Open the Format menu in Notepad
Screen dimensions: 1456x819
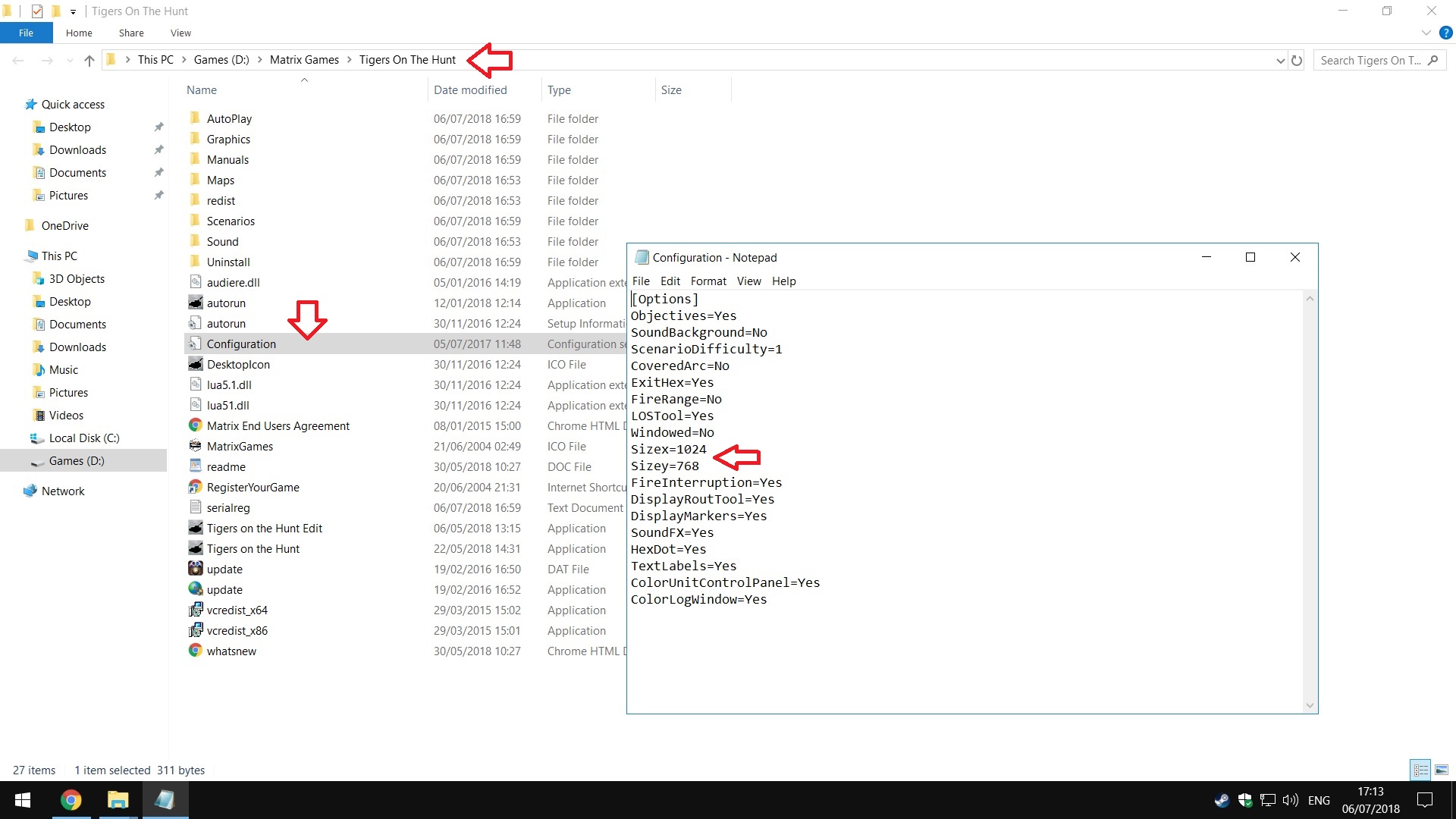click(708, 281)
